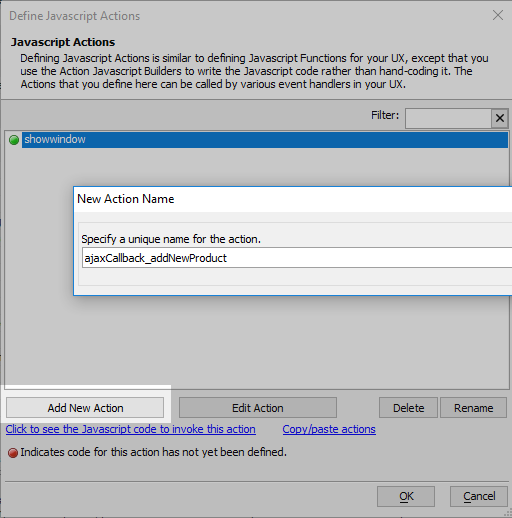Click the 'Specify a unique name' label
The height and width of the screenshot is (518, 512).
pos(171,239)
